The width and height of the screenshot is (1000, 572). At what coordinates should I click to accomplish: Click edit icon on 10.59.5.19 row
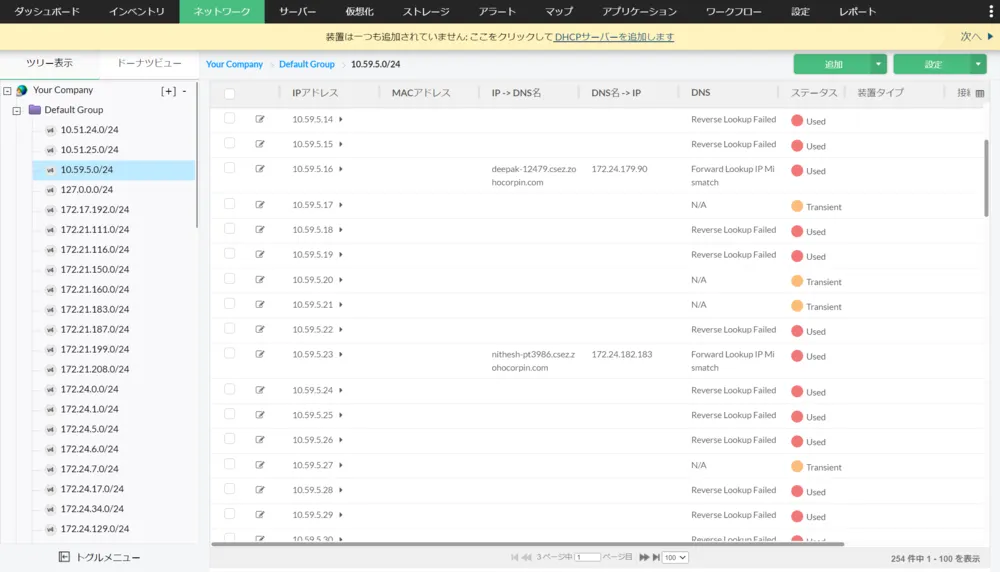tap(260, 254)
